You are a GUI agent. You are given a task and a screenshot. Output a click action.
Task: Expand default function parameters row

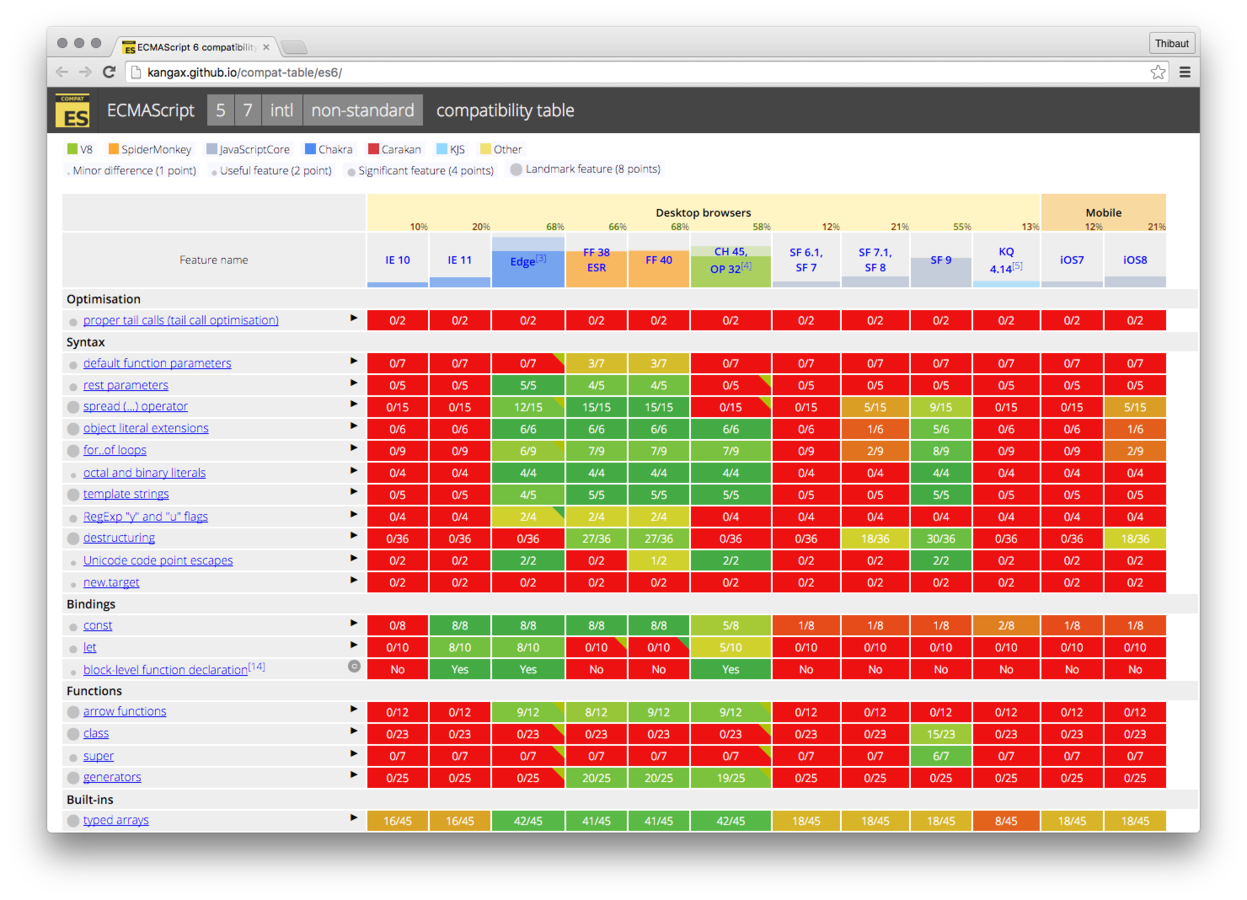point(354,362)
